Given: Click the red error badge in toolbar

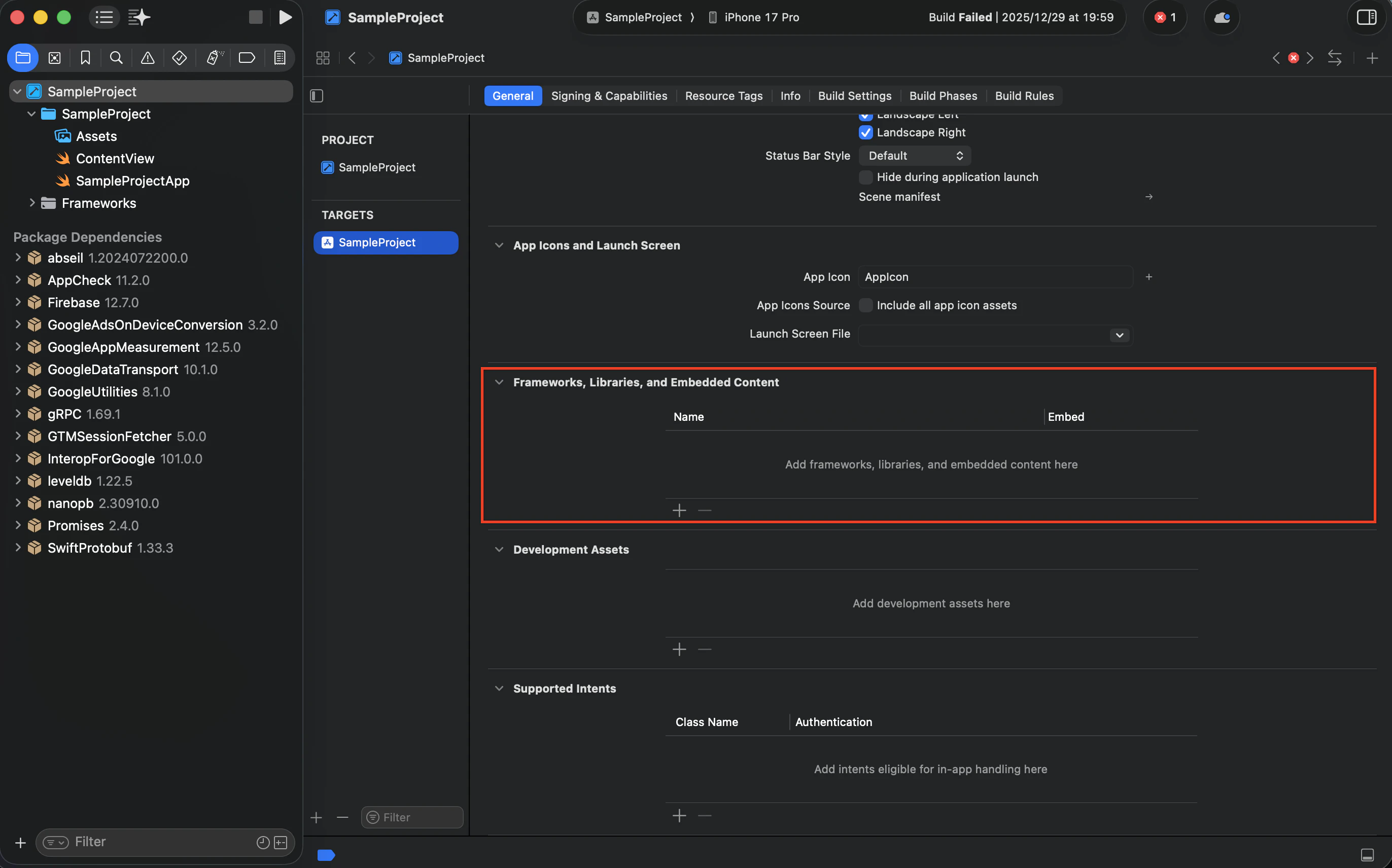Looking at the screenshot, I should pyautogui.click(x=1165, y=17).
